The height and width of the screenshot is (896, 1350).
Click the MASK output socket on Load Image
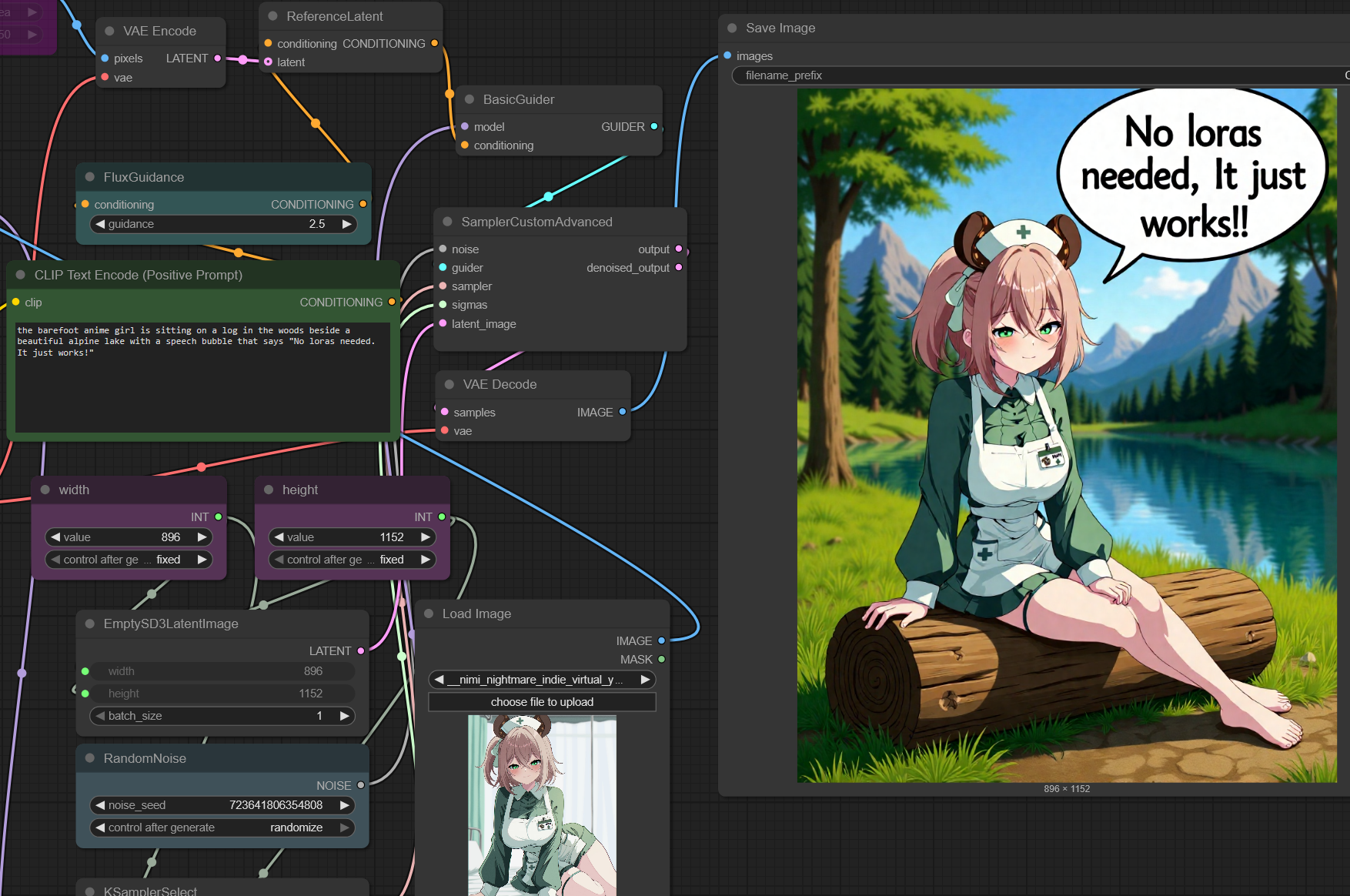click(x=662, y=660)
